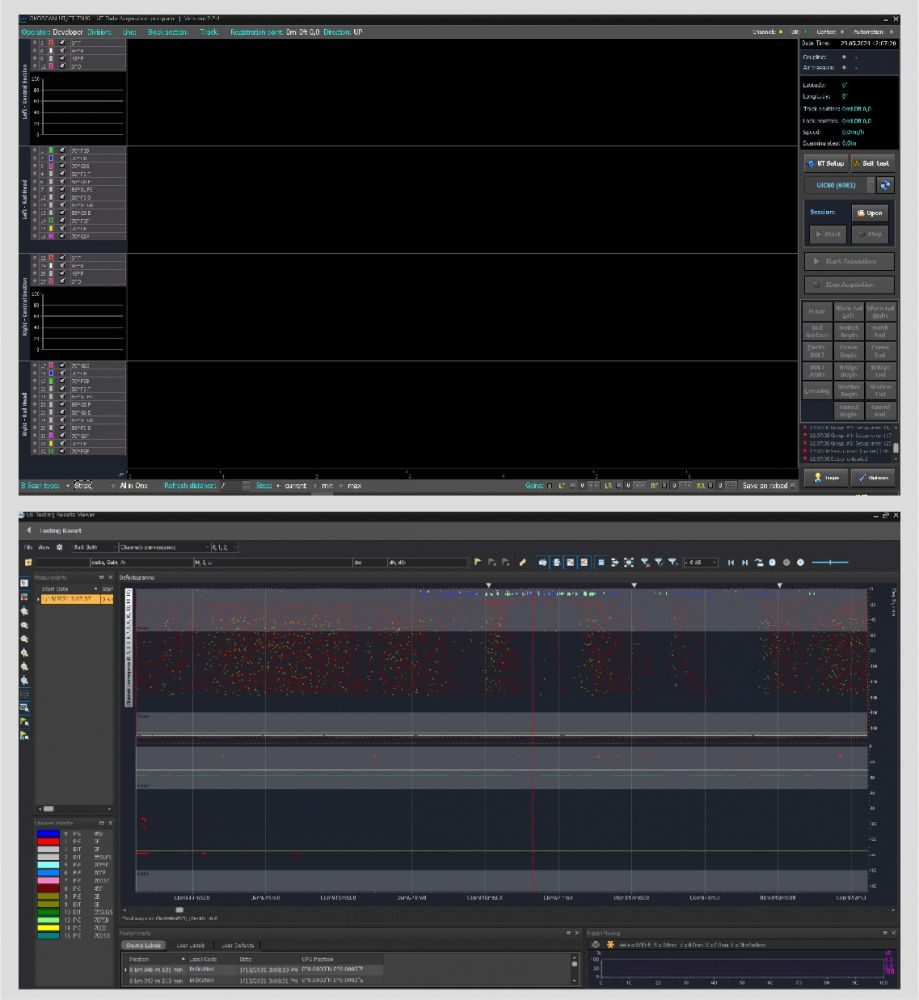The height and width of the screenshot is (1000, 919).
Task: Open the File menu in Results Viewer
Action: (29, 548)
